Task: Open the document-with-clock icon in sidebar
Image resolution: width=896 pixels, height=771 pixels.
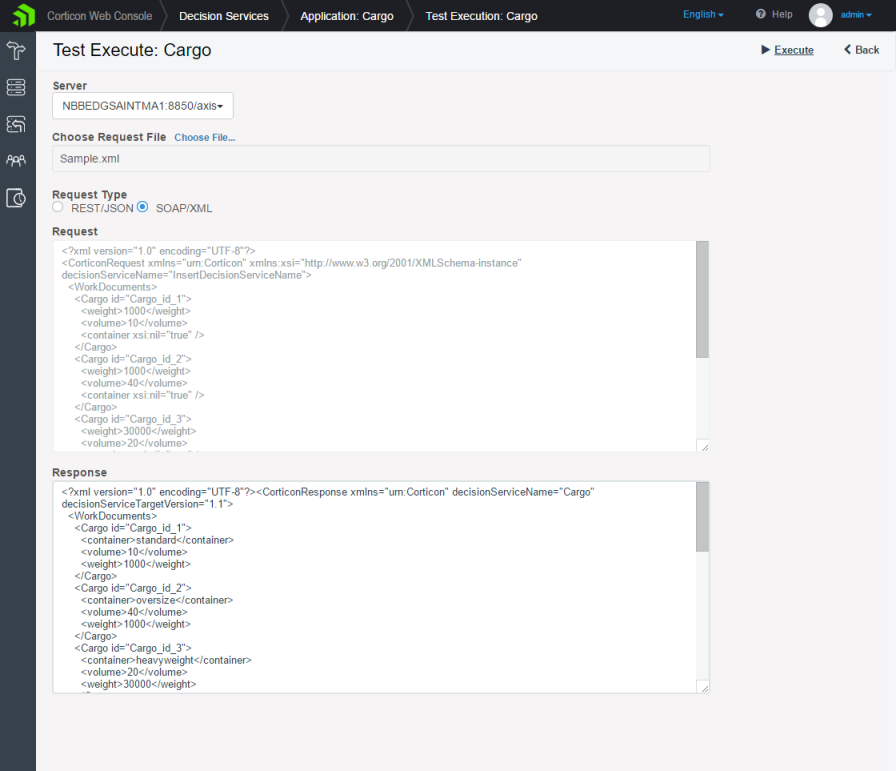Action: click(x=16, y=198)
